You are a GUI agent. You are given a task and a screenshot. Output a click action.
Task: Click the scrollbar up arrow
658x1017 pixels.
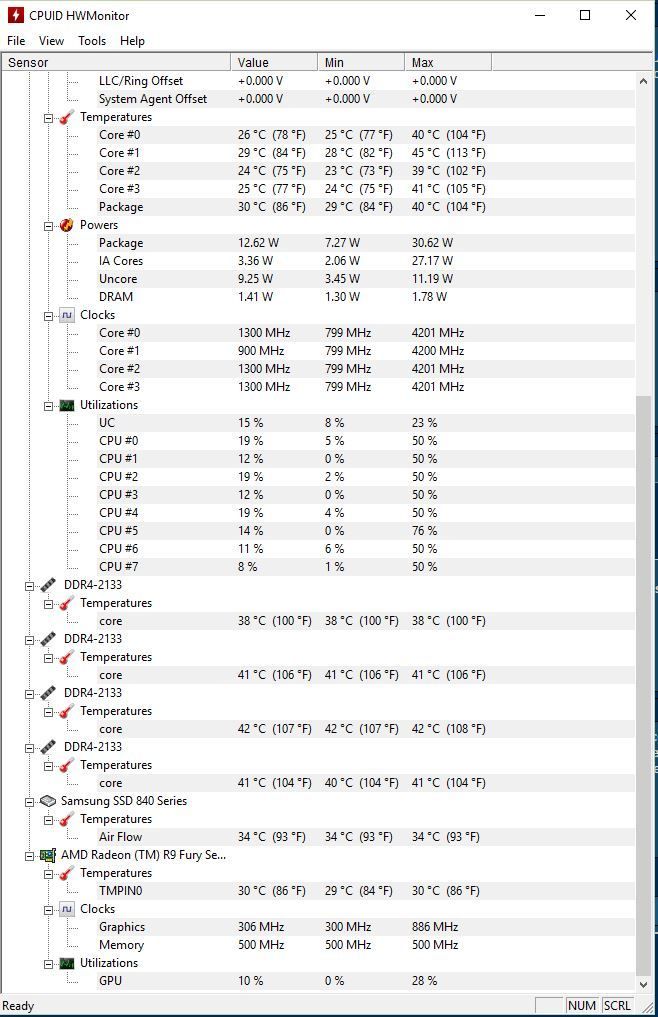(643, 80)
